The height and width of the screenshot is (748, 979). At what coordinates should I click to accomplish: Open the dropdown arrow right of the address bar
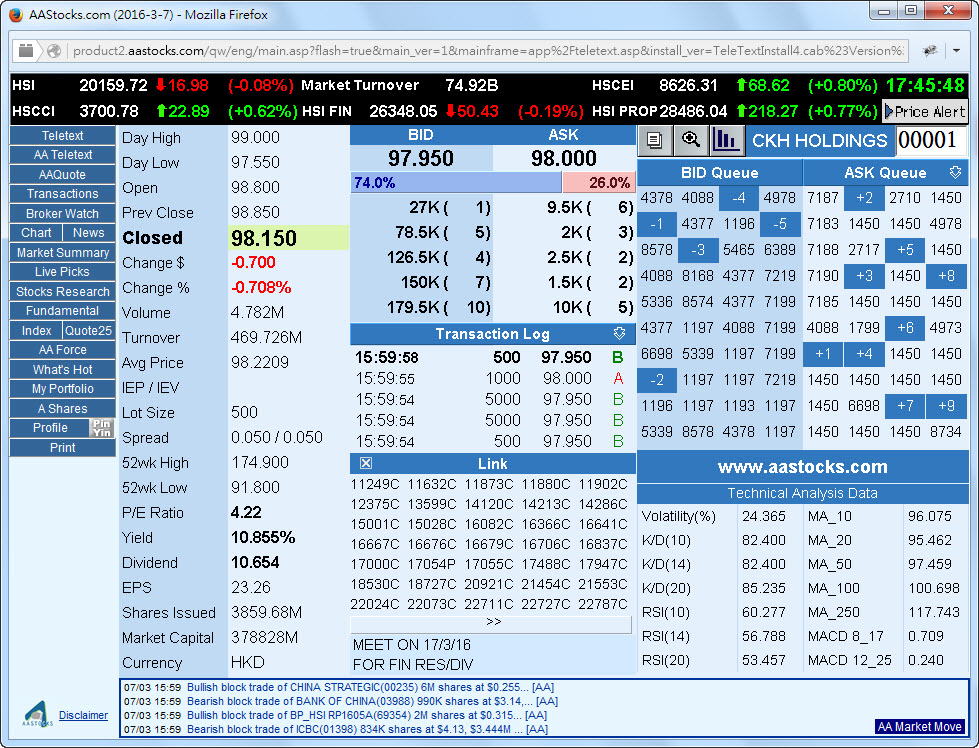(956, 51)
